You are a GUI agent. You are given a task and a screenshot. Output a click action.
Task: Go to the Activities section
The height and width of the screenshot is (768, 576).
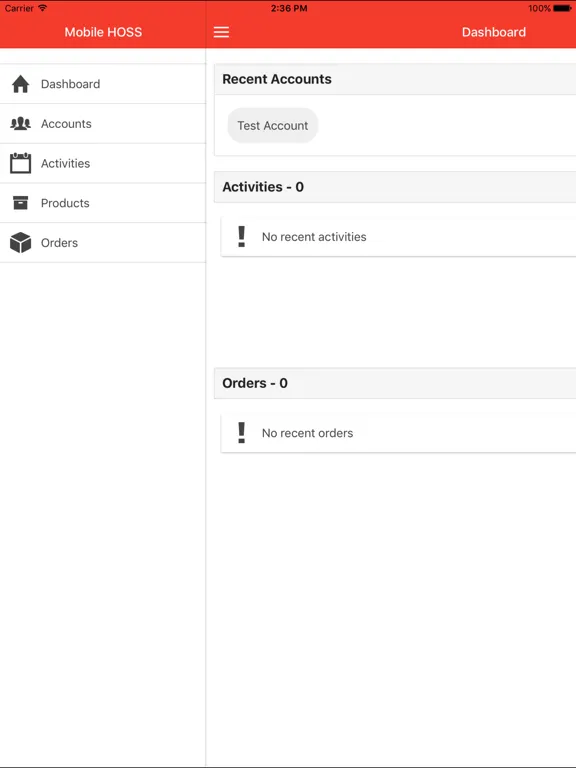tap(103, 163)
